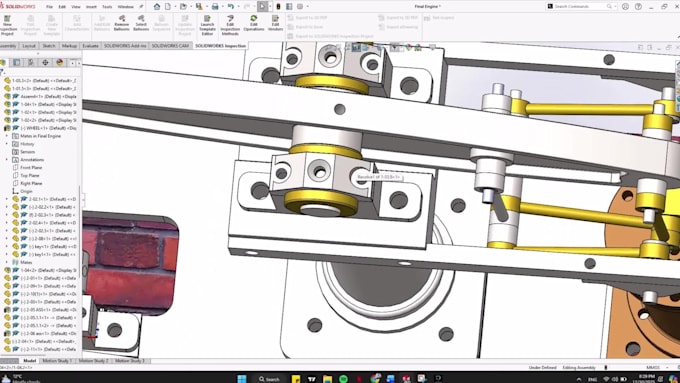Expand the Mates folder below key1<1>
The image size is (680, 383).
[7, 262]
